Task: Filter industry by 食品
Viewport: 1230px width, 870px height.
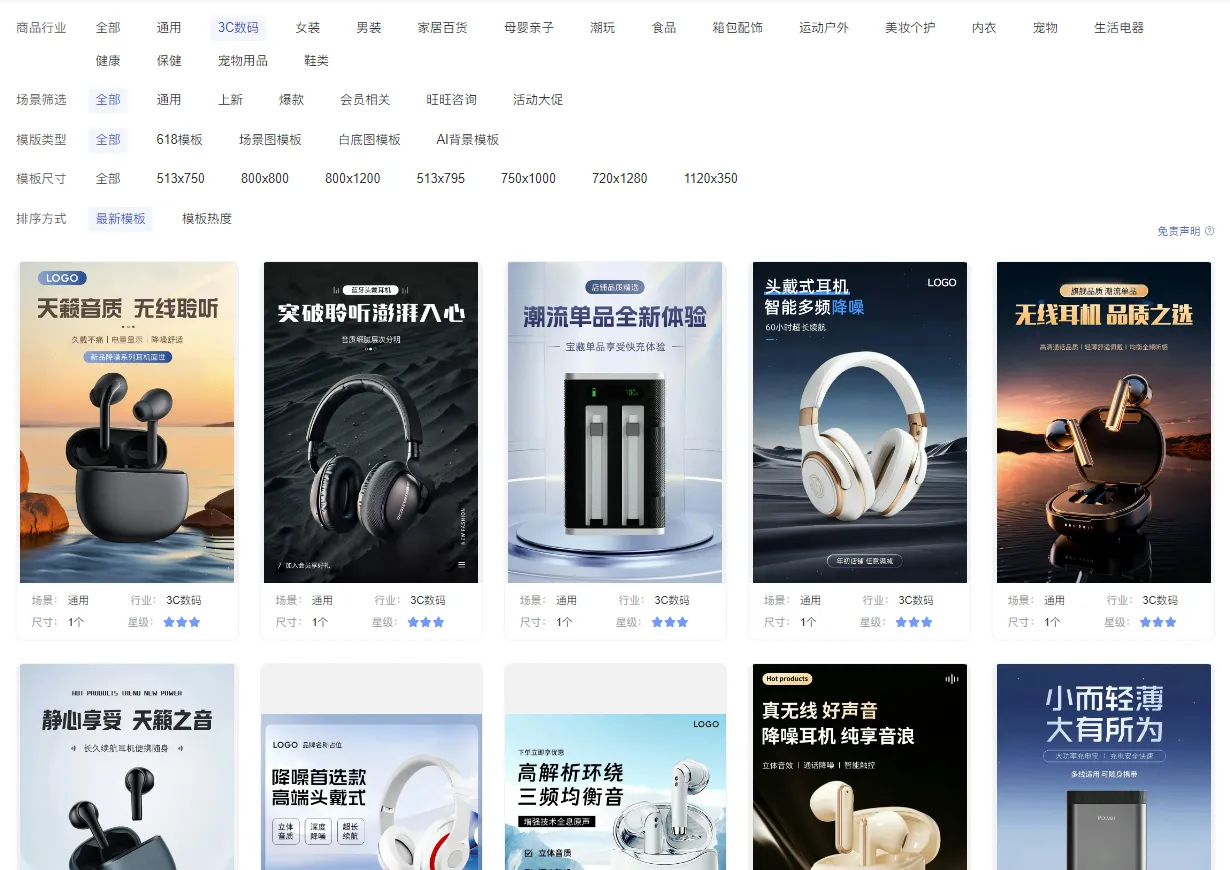Action: pos(664,28)
